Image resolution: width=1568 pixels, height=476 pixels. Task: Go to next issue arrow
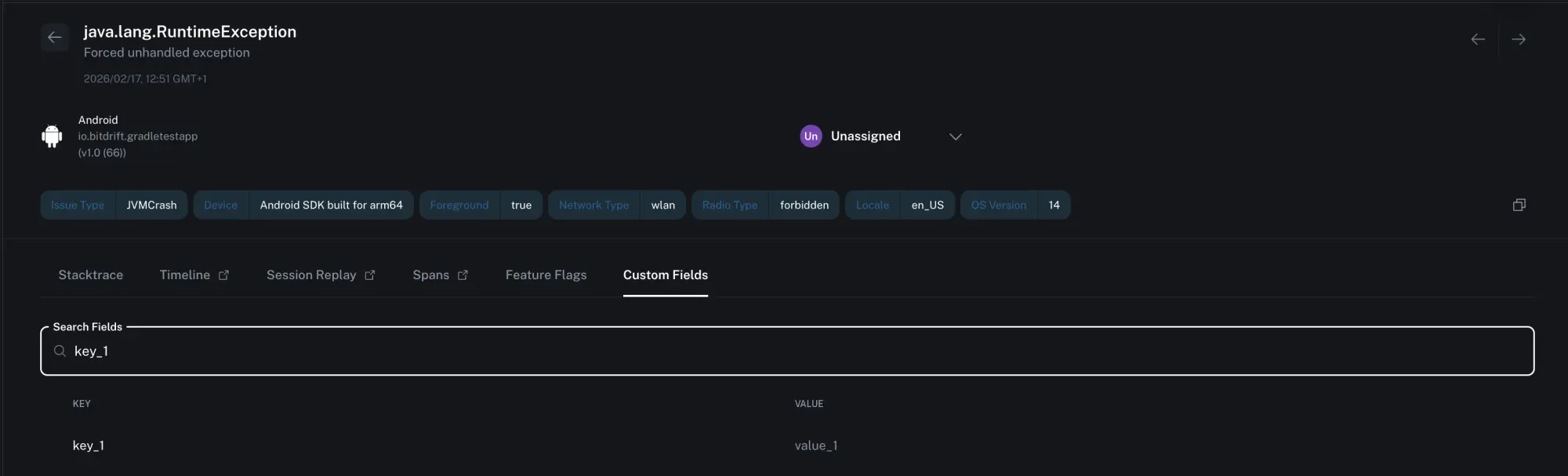point(1519,39)
